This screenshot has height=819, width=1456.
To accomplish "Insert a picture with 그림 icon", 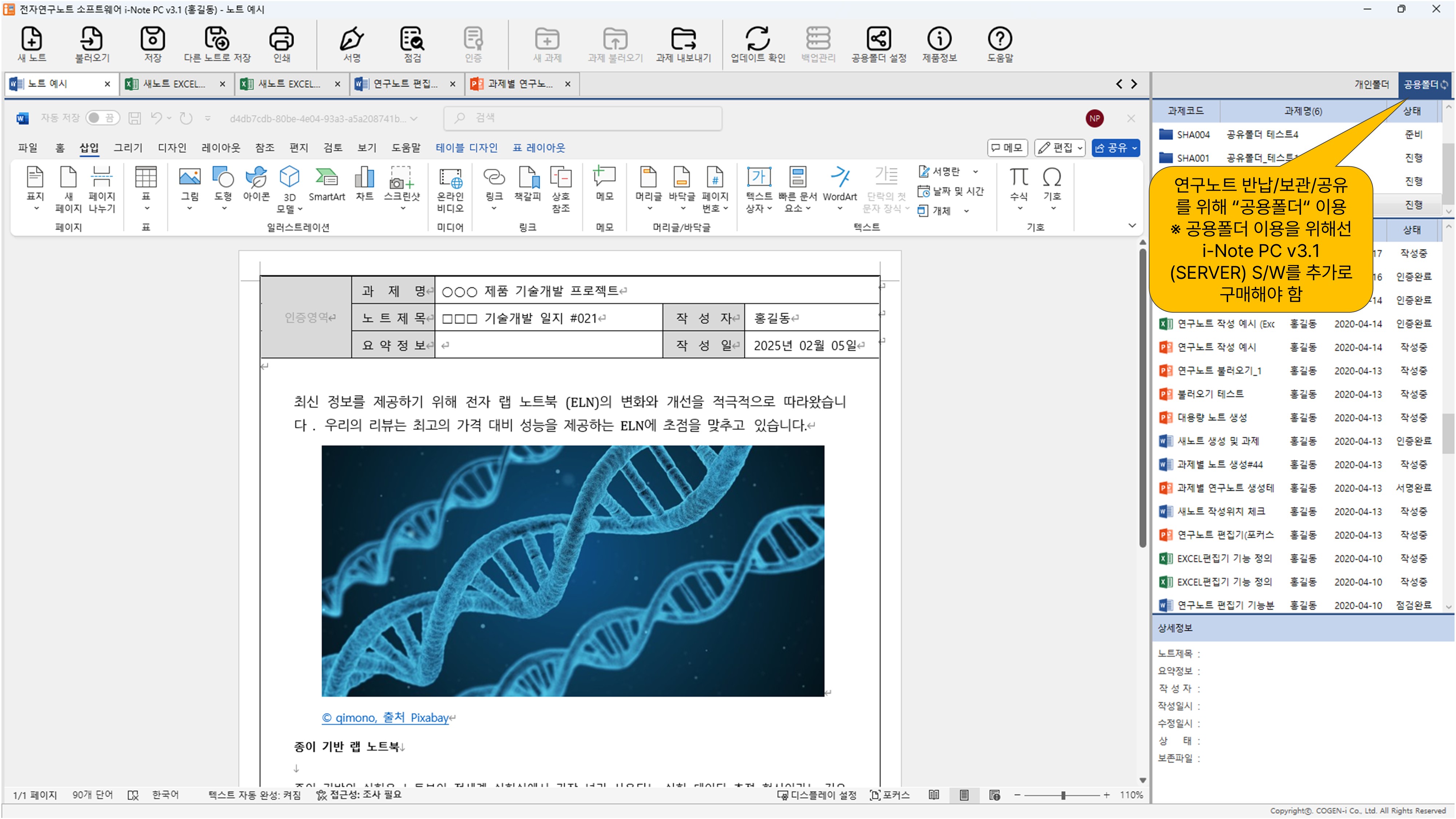I will pyautogui.click(x=189, y=188).
